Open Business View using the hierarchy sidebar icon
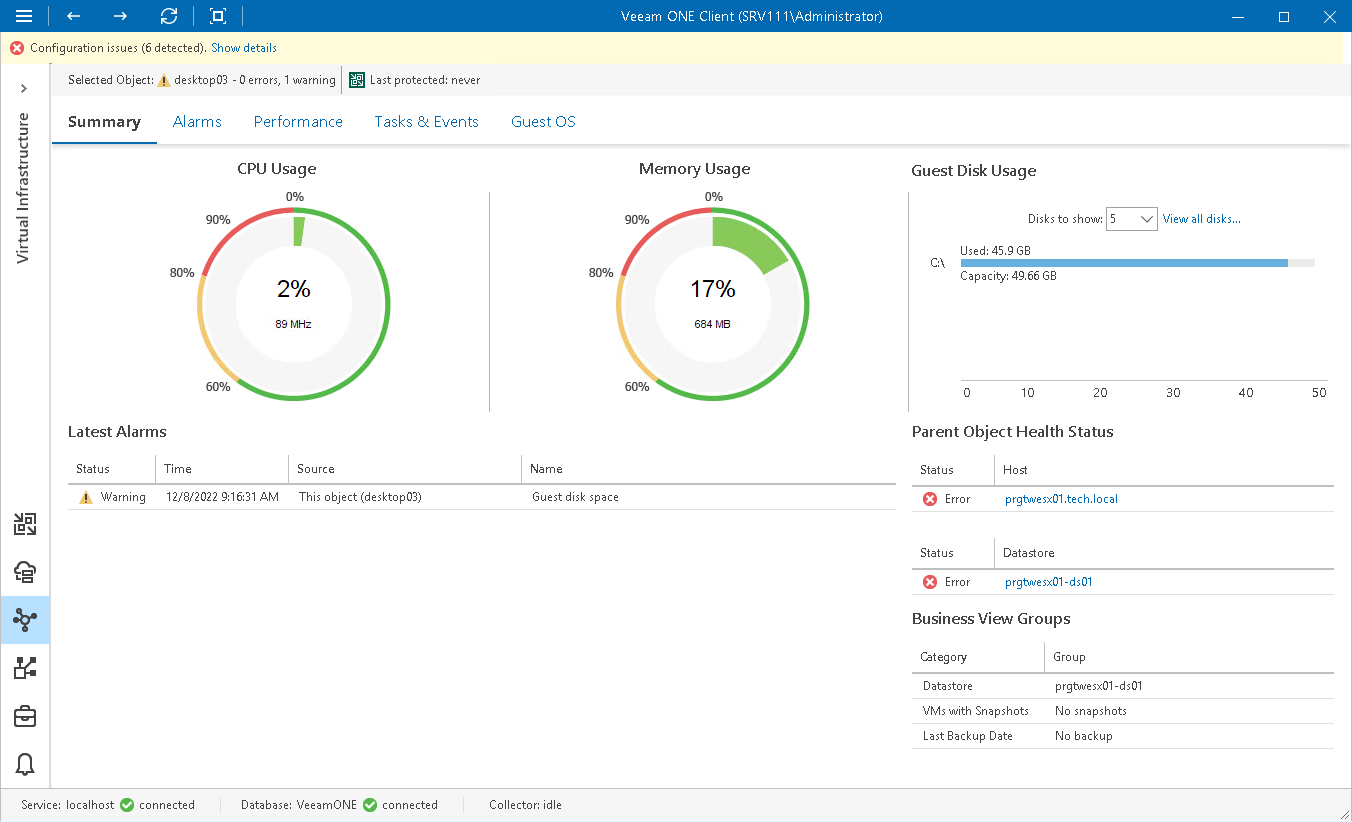Image resolution: width=1352 pixels, height=822 pixels. pyautogui.click(x=24, y=667)
